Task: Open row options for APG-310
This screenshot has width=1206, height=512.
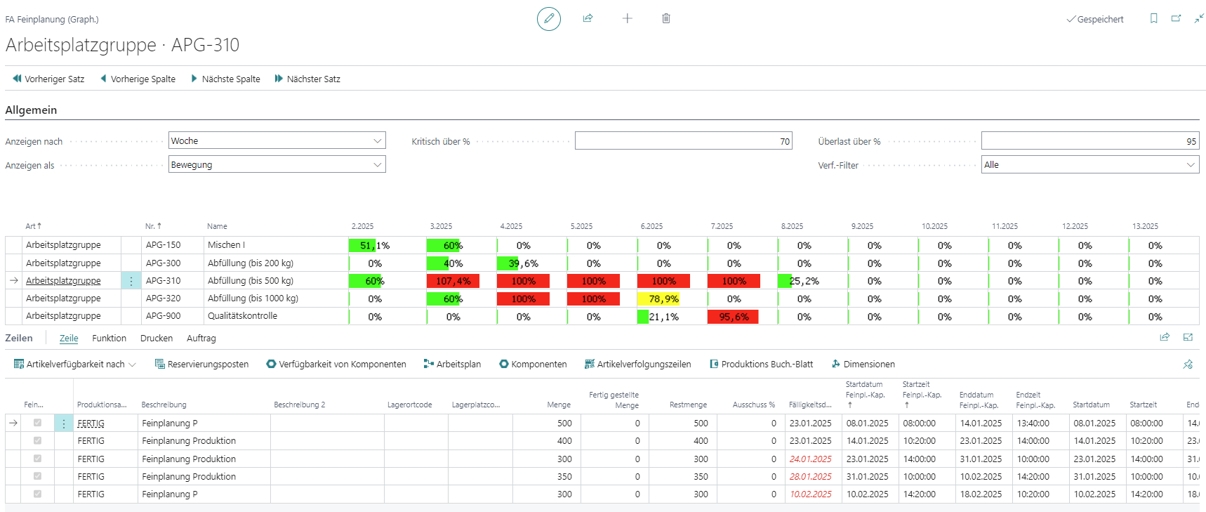Action: 131,281
